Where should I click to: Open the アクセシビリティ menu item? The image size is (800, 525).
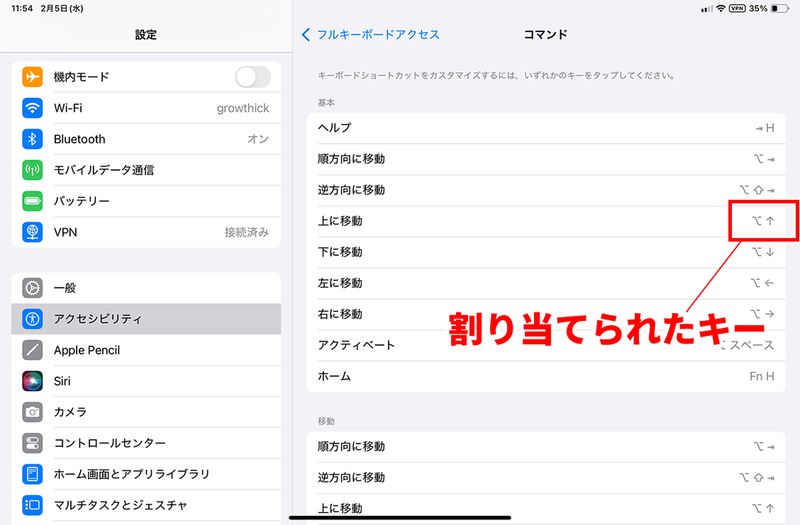coord(146,319)
